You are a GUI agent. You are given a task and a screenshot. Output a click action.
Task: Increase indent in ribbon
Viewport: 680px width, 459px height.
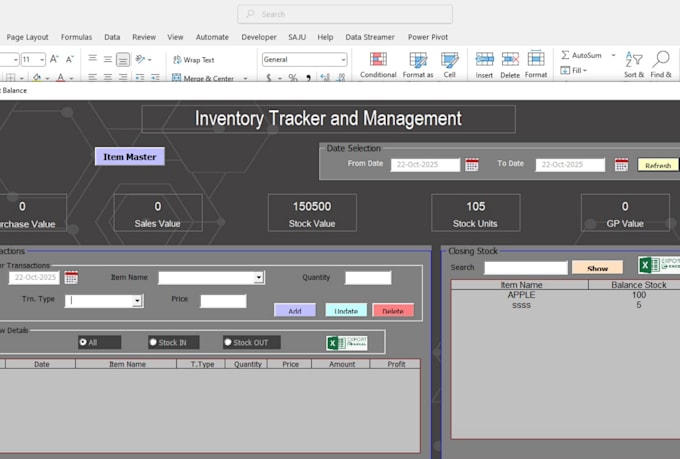(155, 77)
